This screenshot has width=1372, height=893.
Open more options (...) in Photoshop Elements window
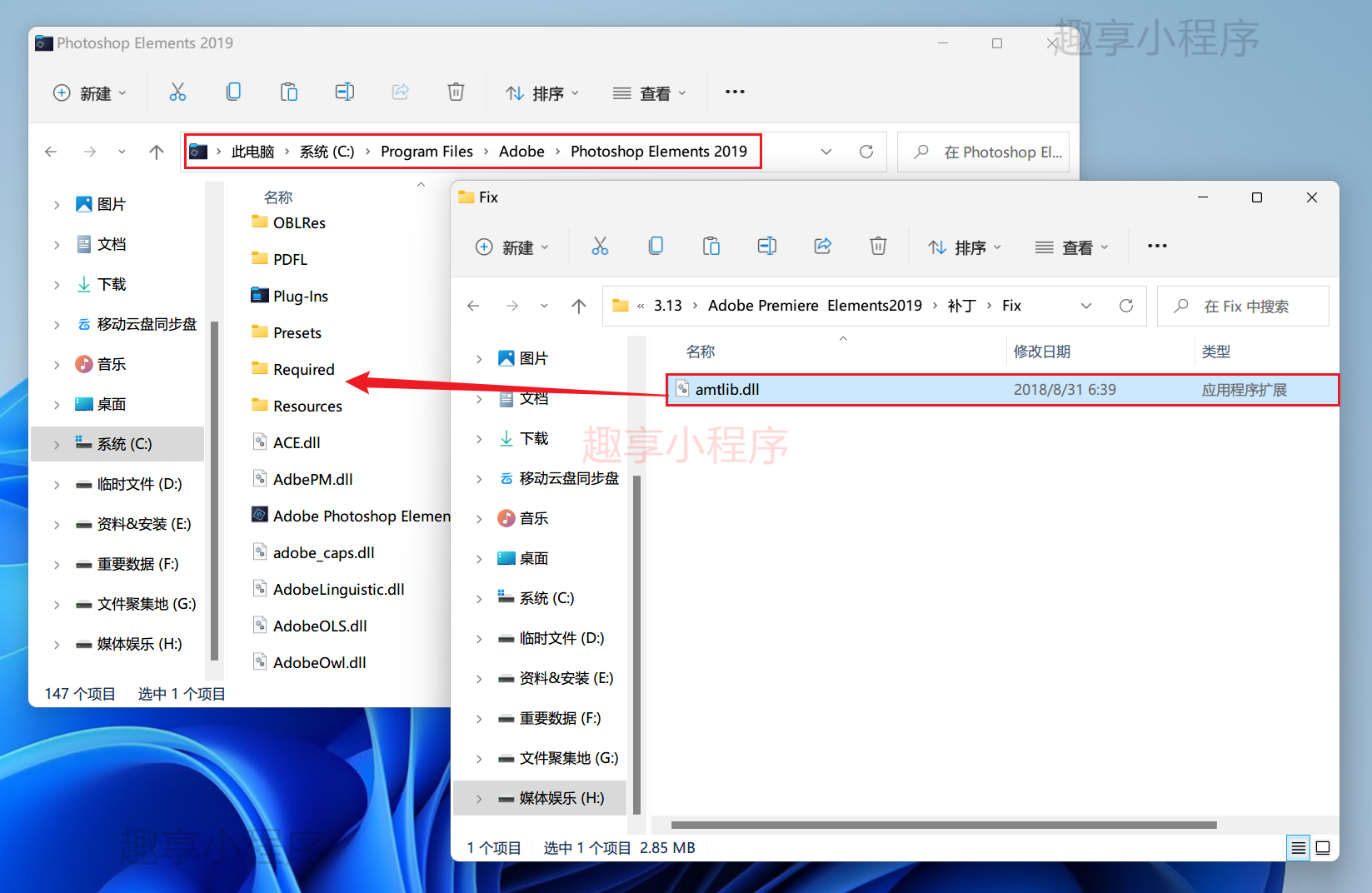(735, 92)
